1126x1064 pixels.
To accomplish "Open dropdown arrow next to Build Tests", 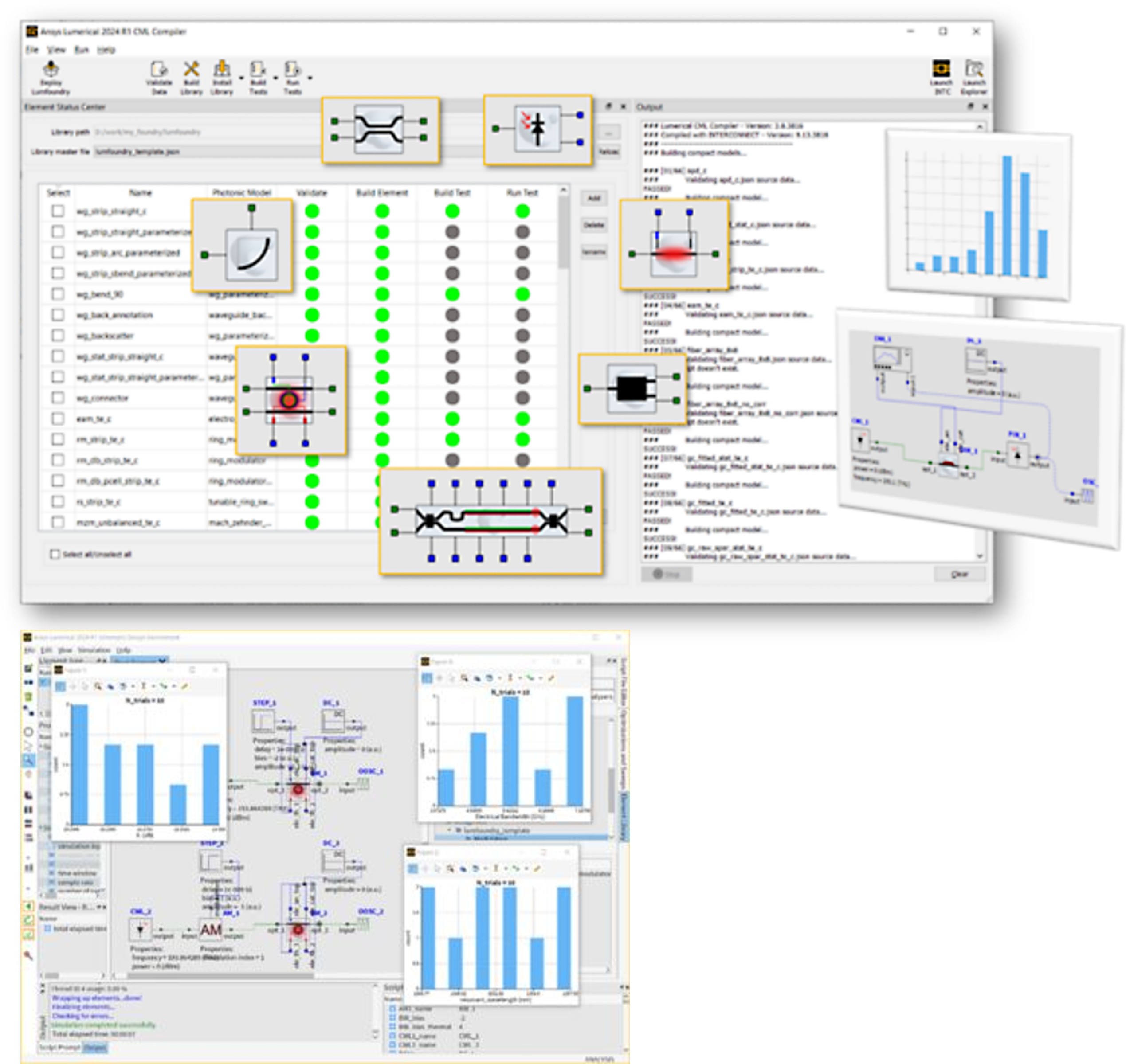I will click(x=276, y=78).
